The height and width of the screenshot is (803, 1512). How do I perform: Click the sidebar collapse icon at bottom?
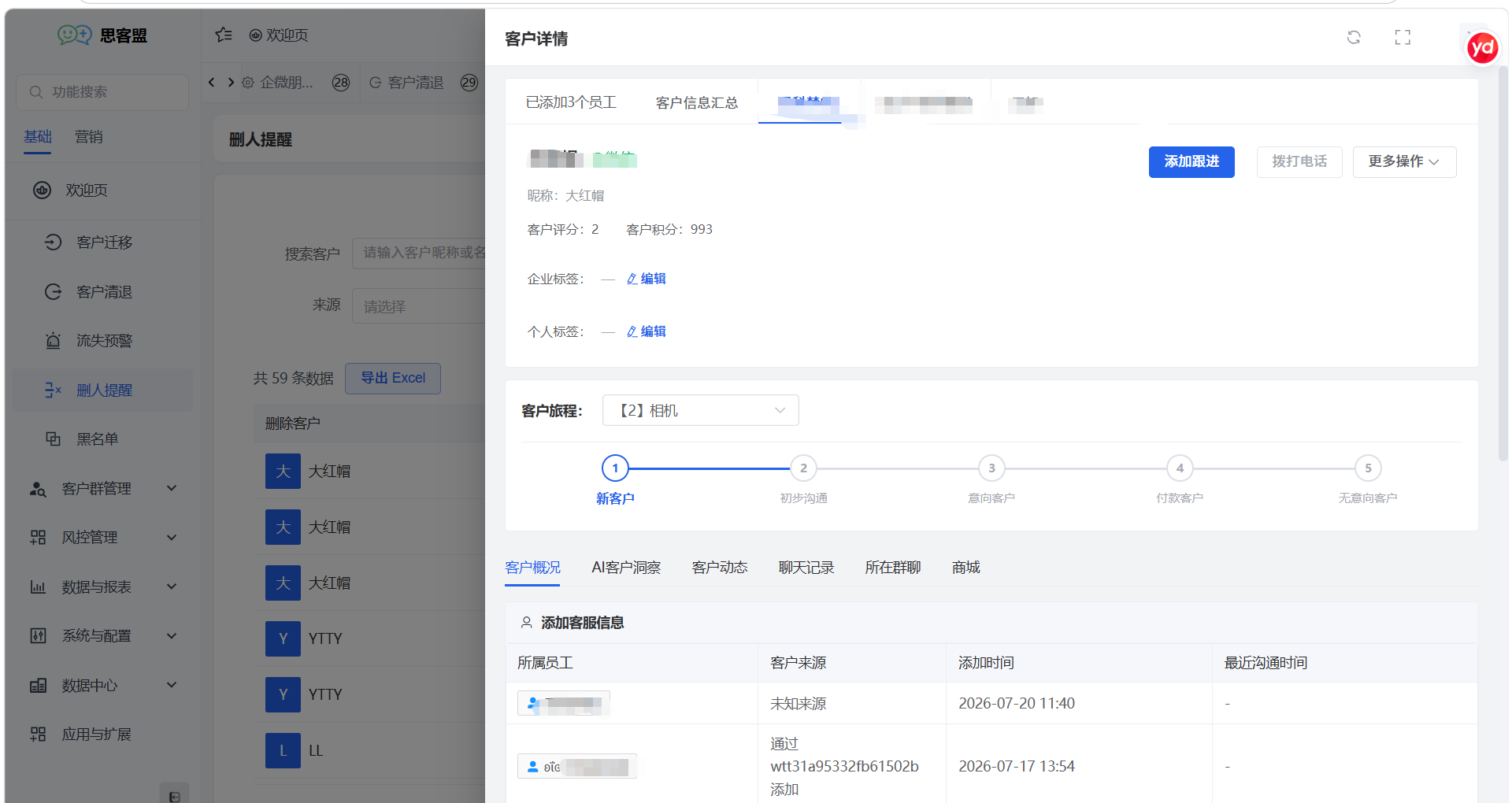175,795
